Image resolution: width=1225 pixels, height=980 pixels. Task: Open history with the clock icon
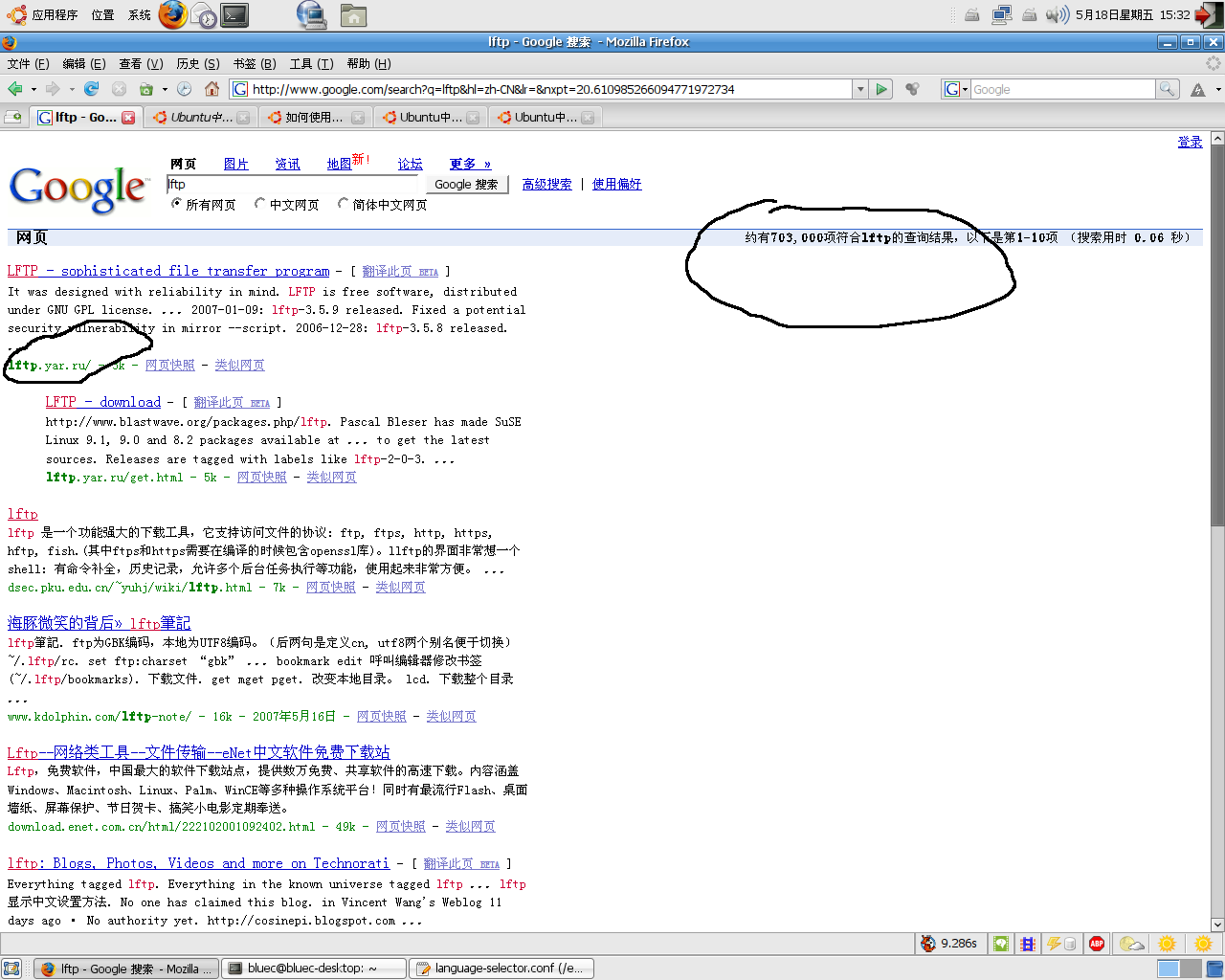pos(184,89)
